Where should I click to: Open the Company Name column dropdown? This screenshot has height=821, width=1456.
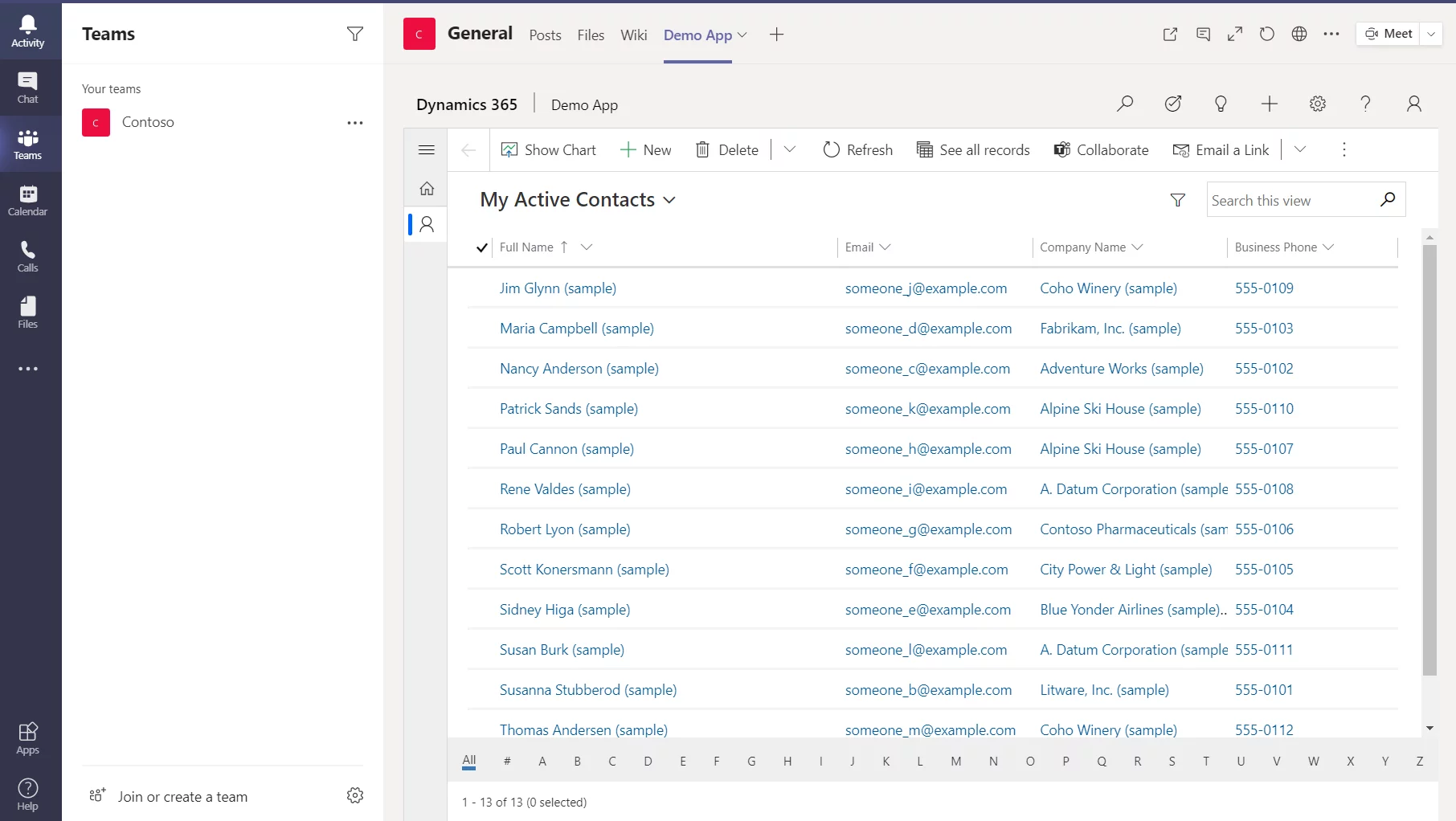point(1137,247)
